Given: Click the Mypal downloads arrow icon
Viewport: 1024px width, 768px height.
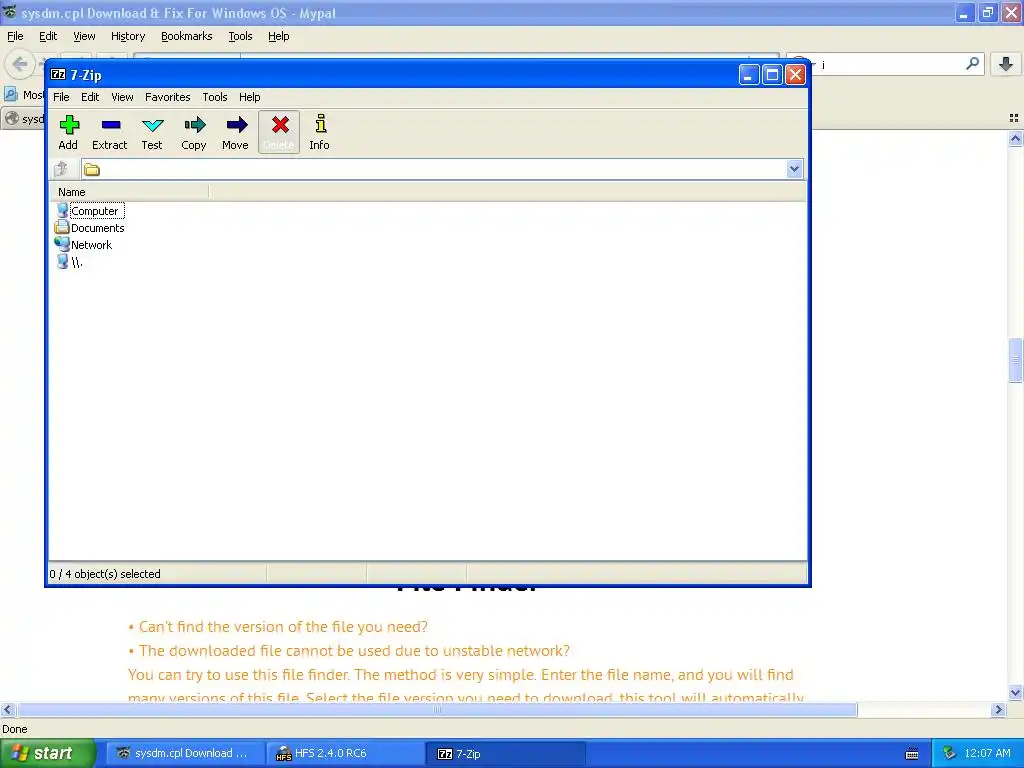Looking at the screenshot, I should (1006, 64).
